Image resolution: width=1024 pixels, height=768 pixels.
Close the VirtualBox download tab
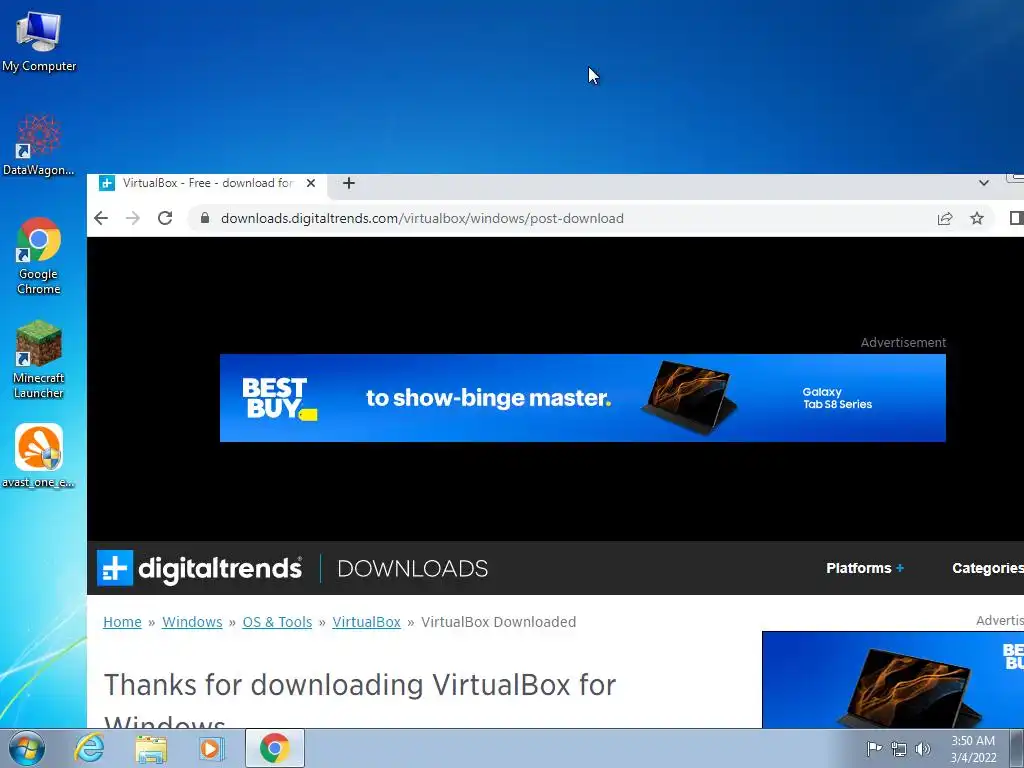pyautogui.click(x=312, y=184)
